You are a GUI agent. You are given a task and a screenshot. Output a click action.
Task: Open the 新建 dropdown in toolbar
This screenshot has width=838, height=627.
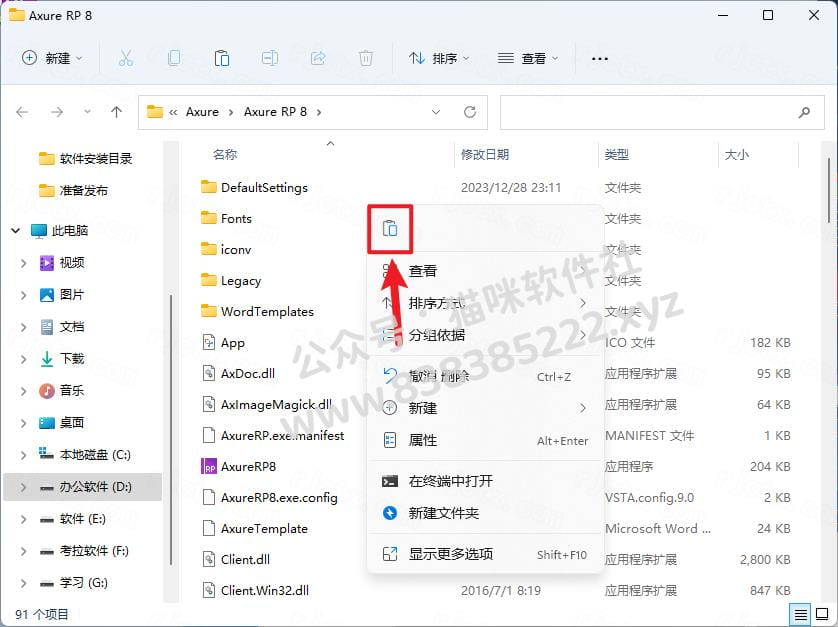(x=52, y=58)
